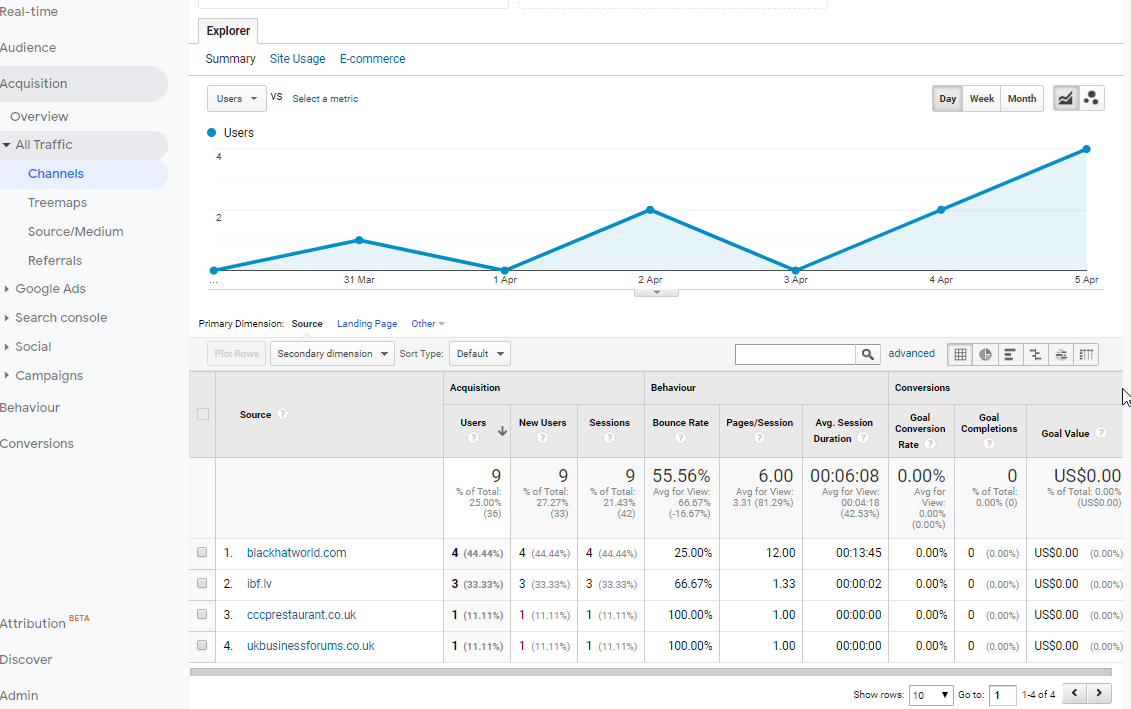
Task: Click the table search input field
Action: click(x=795, y=354)
